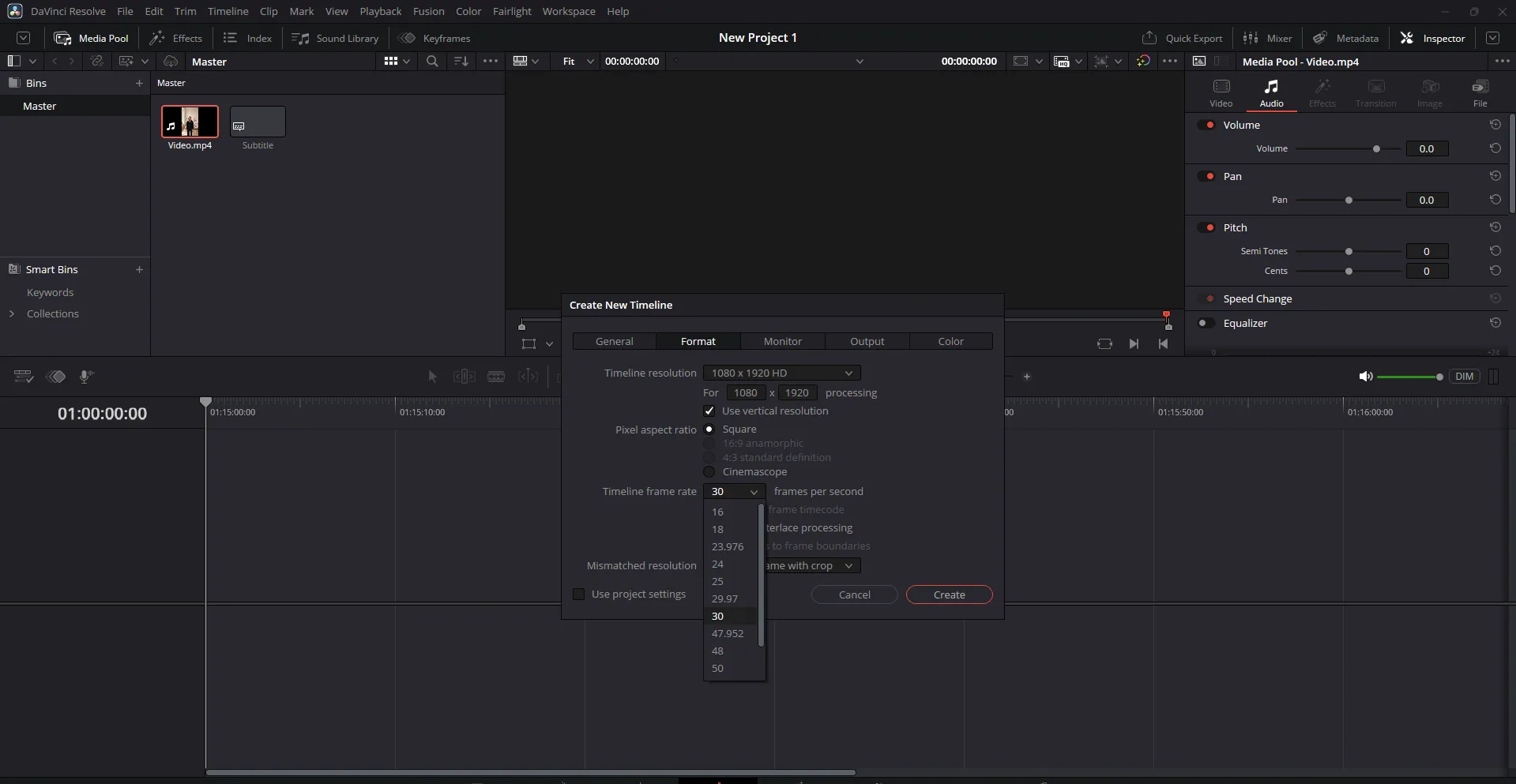Open the Mismatched resolution dropdown
The width and height of the screenshot is (1516, 784).
coord(811,565)
